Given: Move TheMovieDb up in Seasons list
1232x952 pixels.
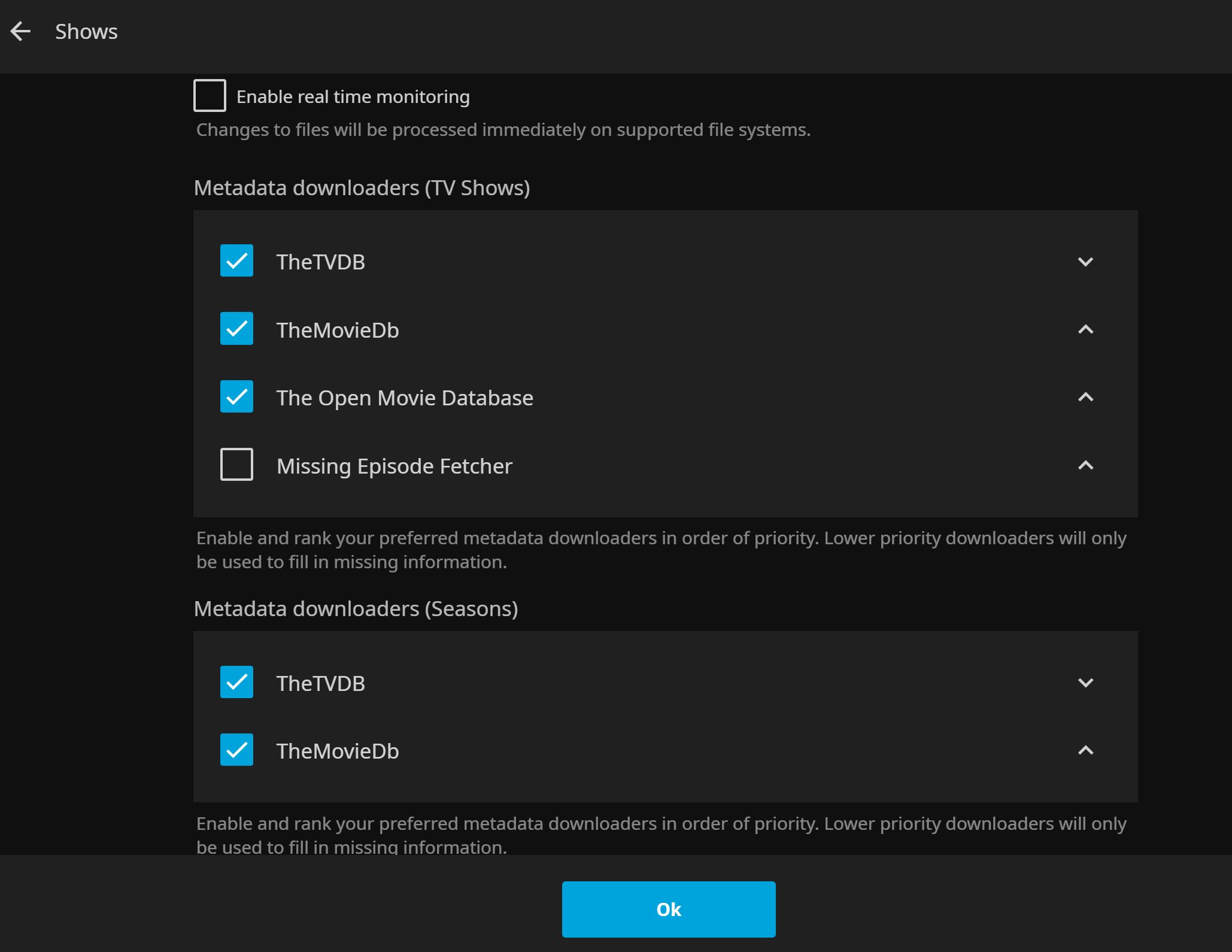Looking at the screenshot, I should tap(1085, 750).
